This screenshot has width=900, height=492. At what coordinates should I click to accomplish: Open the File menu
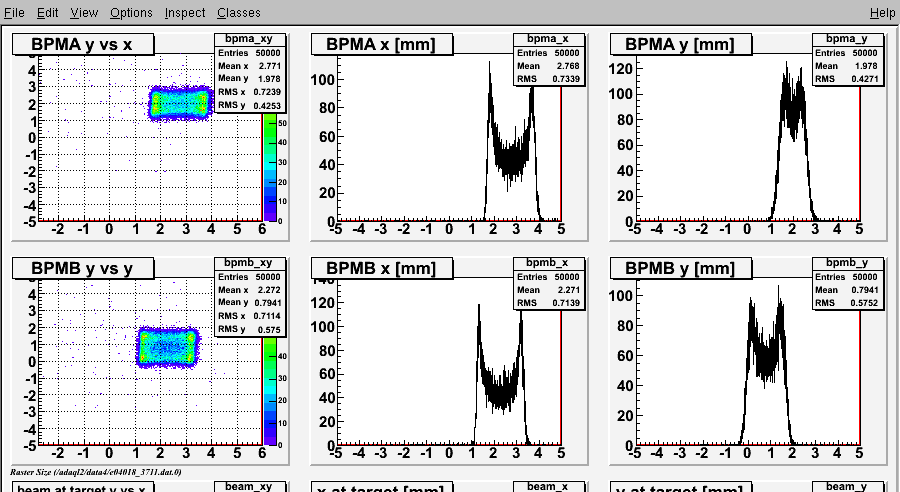click(x=14, y=12)
